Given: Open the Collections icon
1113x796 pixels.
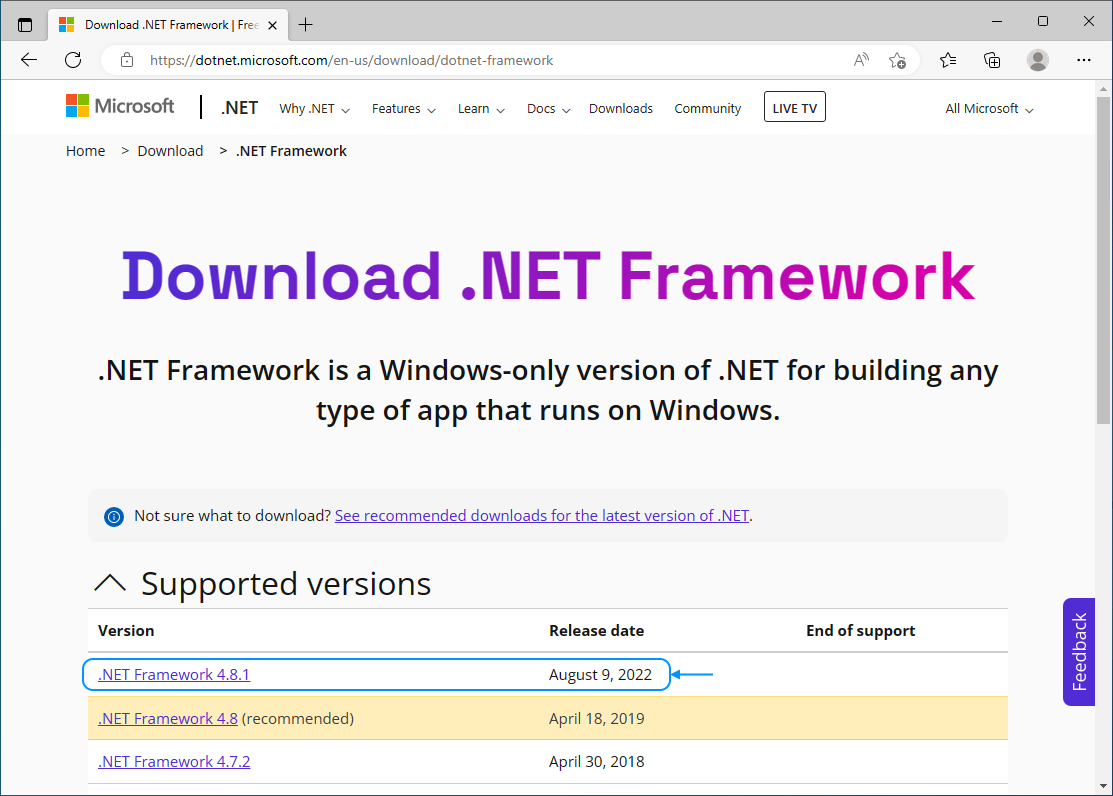Looking at the screenshot, I should (x=992, y=60).
